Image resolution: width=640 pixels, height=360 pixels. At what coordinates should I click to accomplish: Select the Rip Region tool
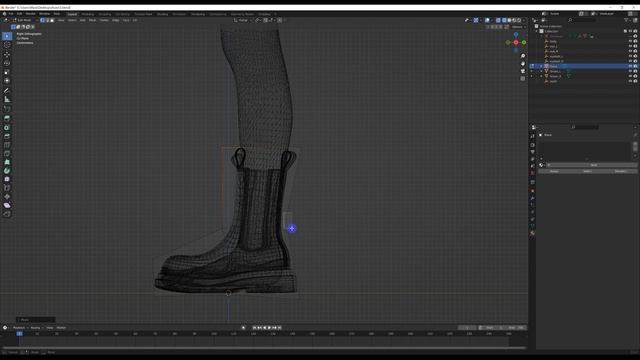click(7, 214)
